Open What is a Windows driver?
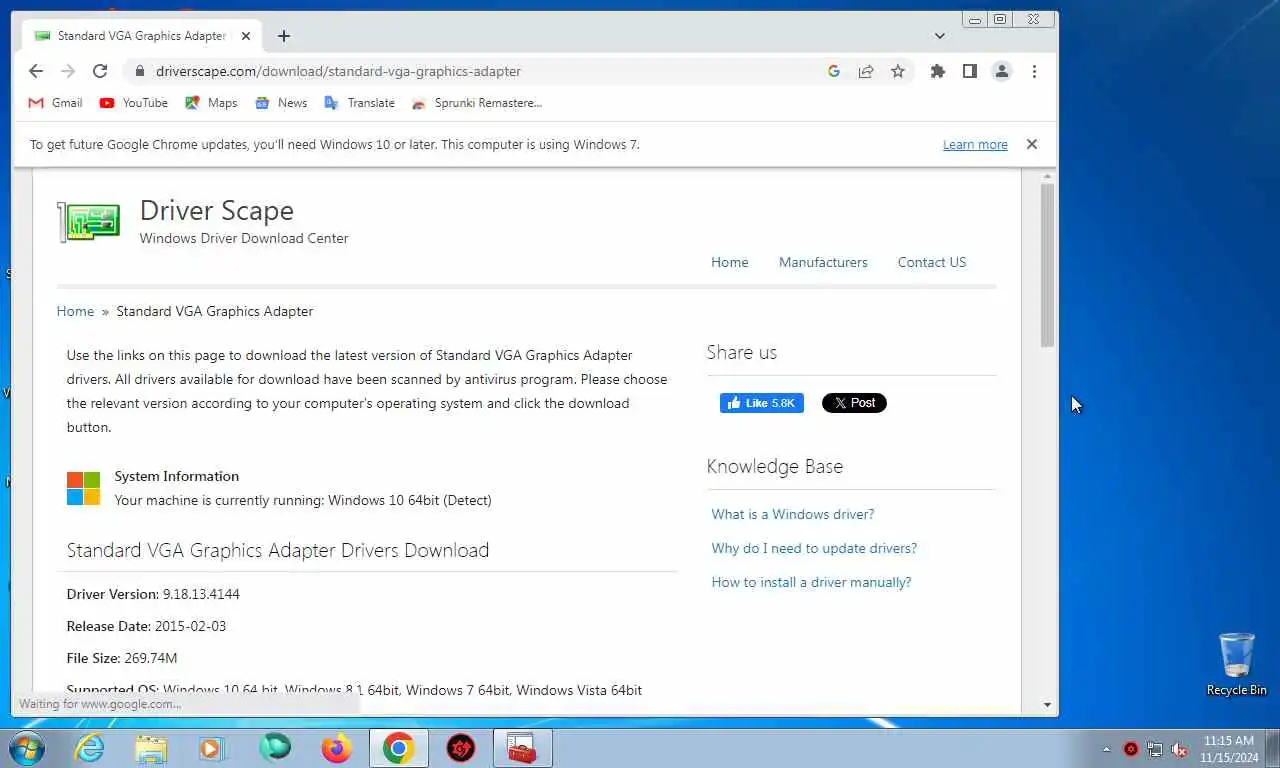Image resolution: width=1280 pixels, height=768 pixels. [793, 514]
